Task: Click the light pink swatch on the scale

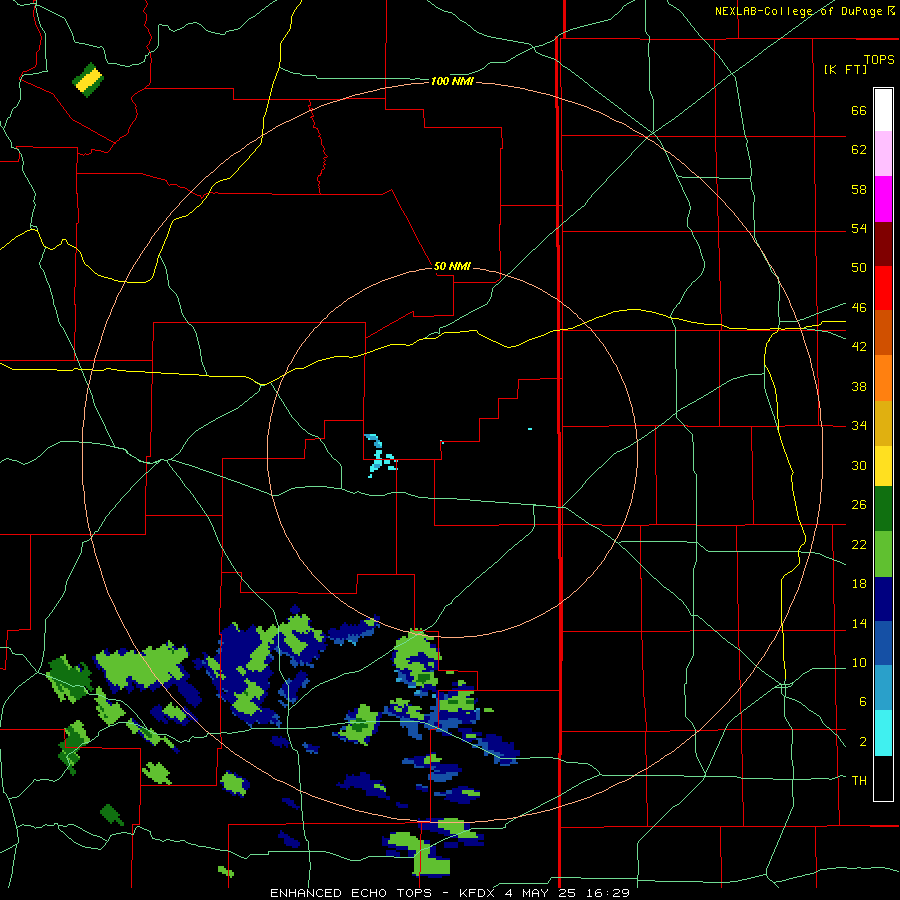Action: (x=883, y=153)
